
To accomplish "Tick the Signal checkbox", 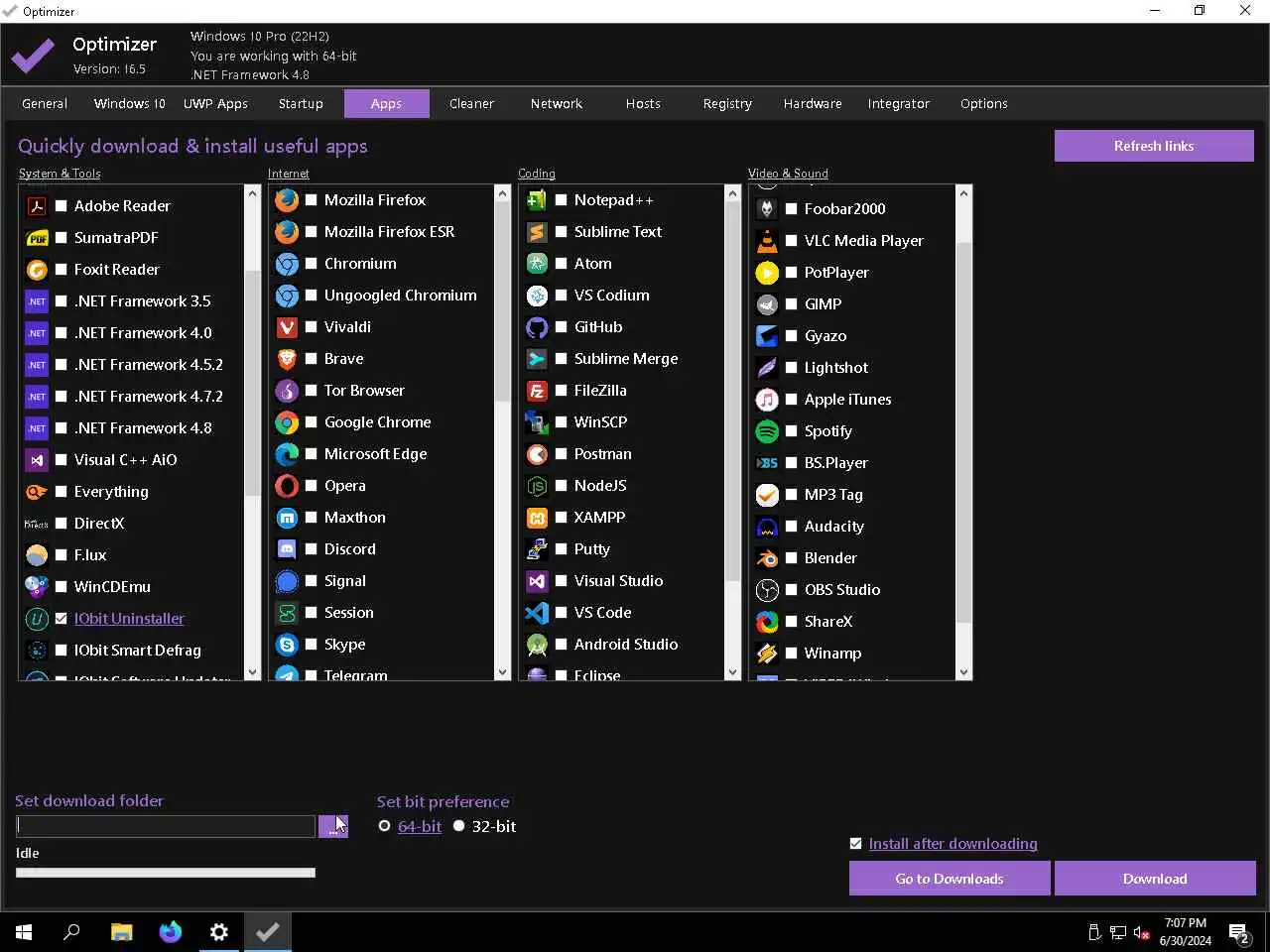I will [312, 581].
